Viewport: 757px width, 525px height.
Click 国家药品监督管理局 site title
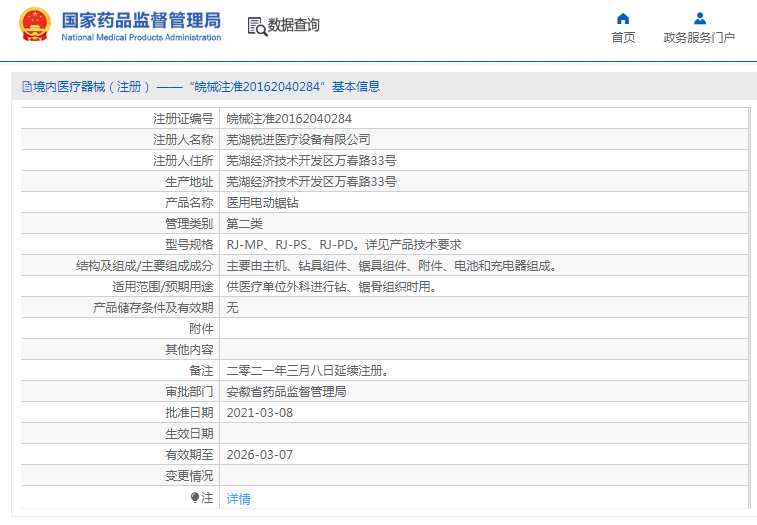pos(141,20)
